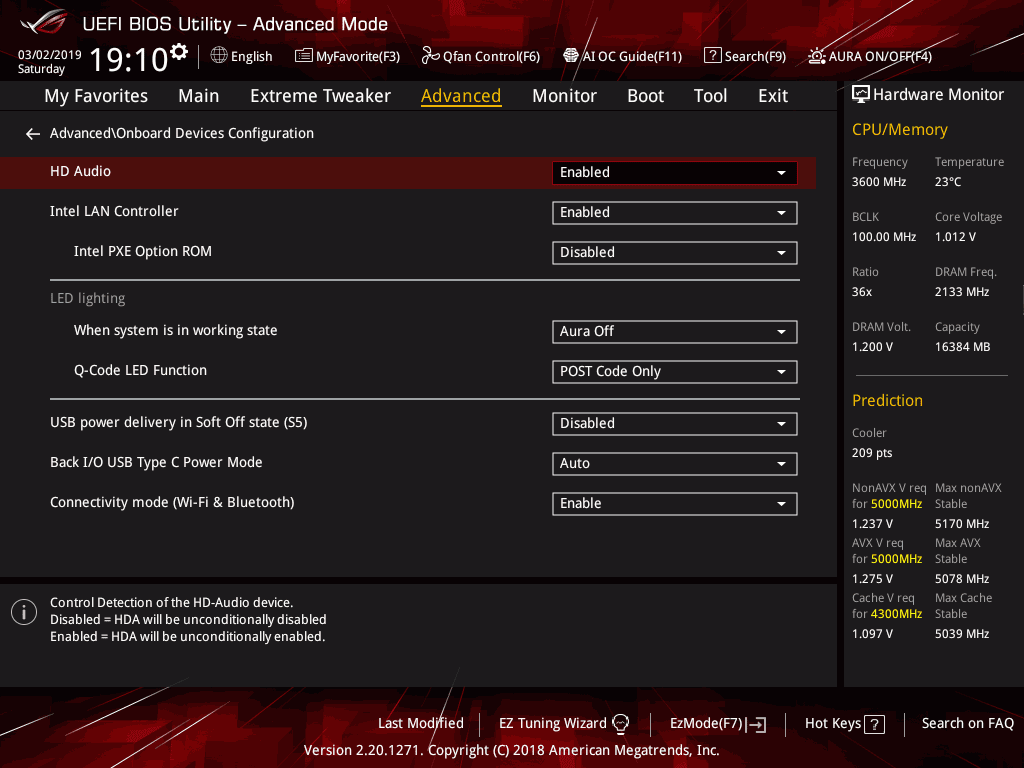Image resolution: width=1024 pixels, height=768 pixels.
Task: Click the AI OC Guide icon
Action: (571, 56)
